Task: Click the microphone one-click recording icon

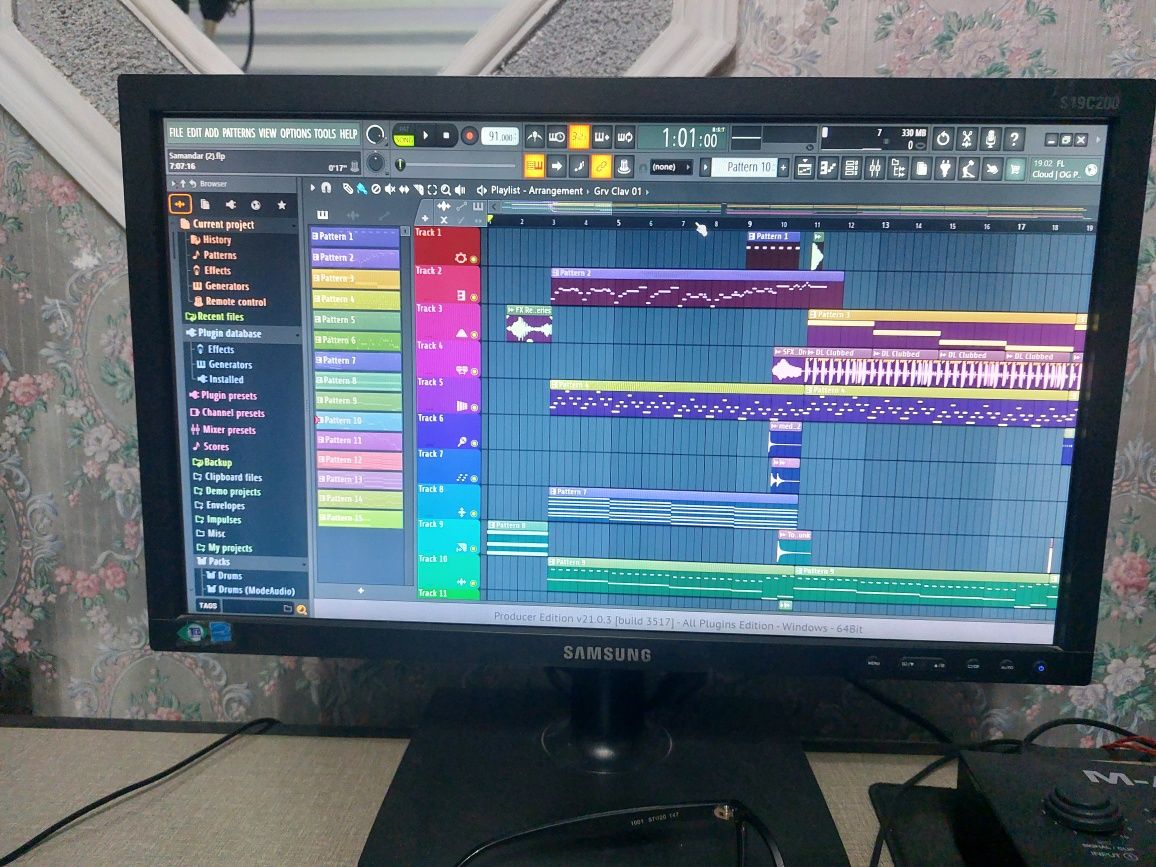Action: (x=990, y=138)
